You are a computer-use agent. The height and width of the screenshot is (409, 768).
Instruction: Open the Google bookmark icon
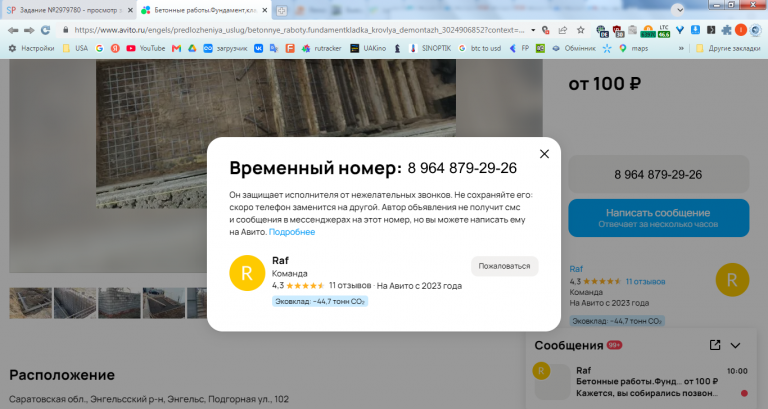coord(99,48)
